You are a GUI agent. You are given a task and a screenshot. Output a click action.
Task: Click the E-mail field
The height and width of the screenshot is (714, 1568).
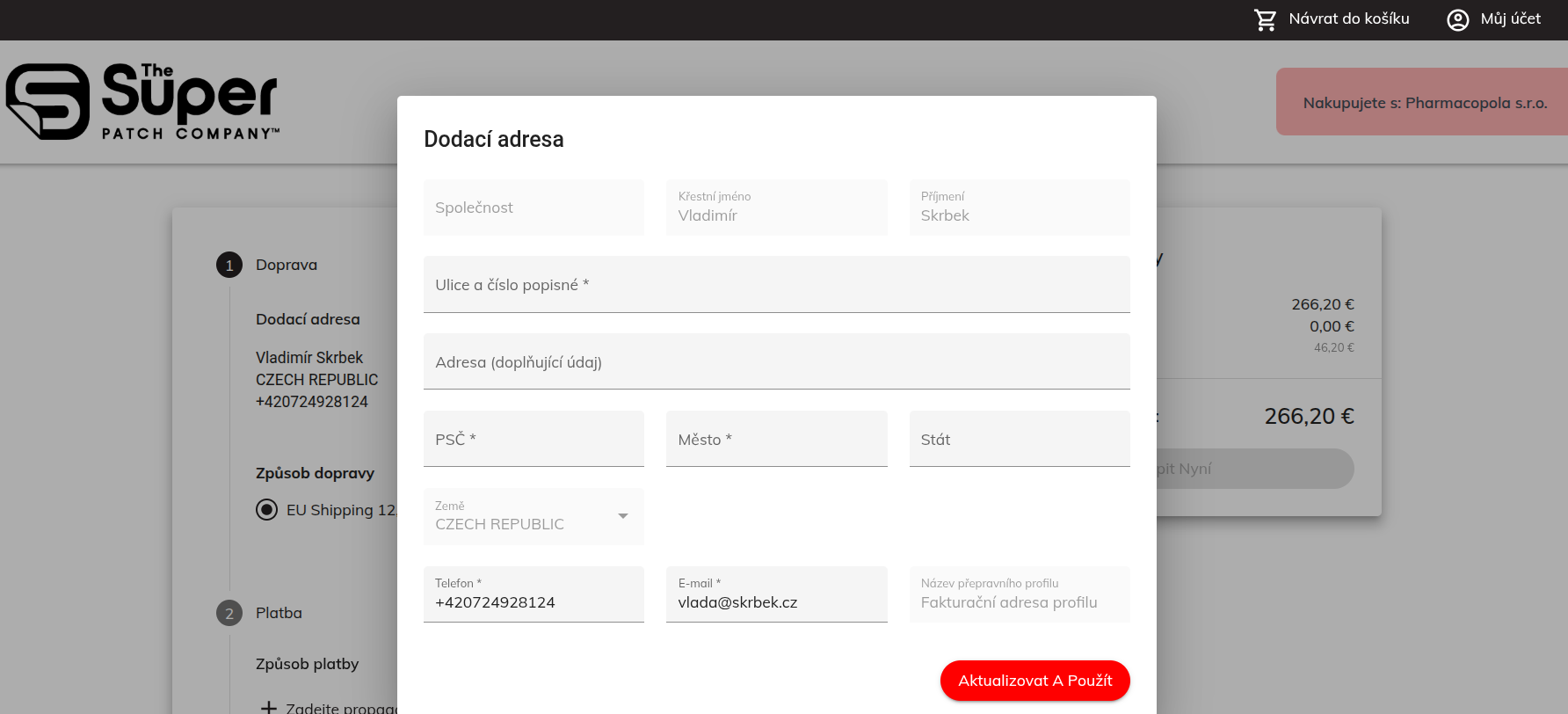(x=776, y=602)
